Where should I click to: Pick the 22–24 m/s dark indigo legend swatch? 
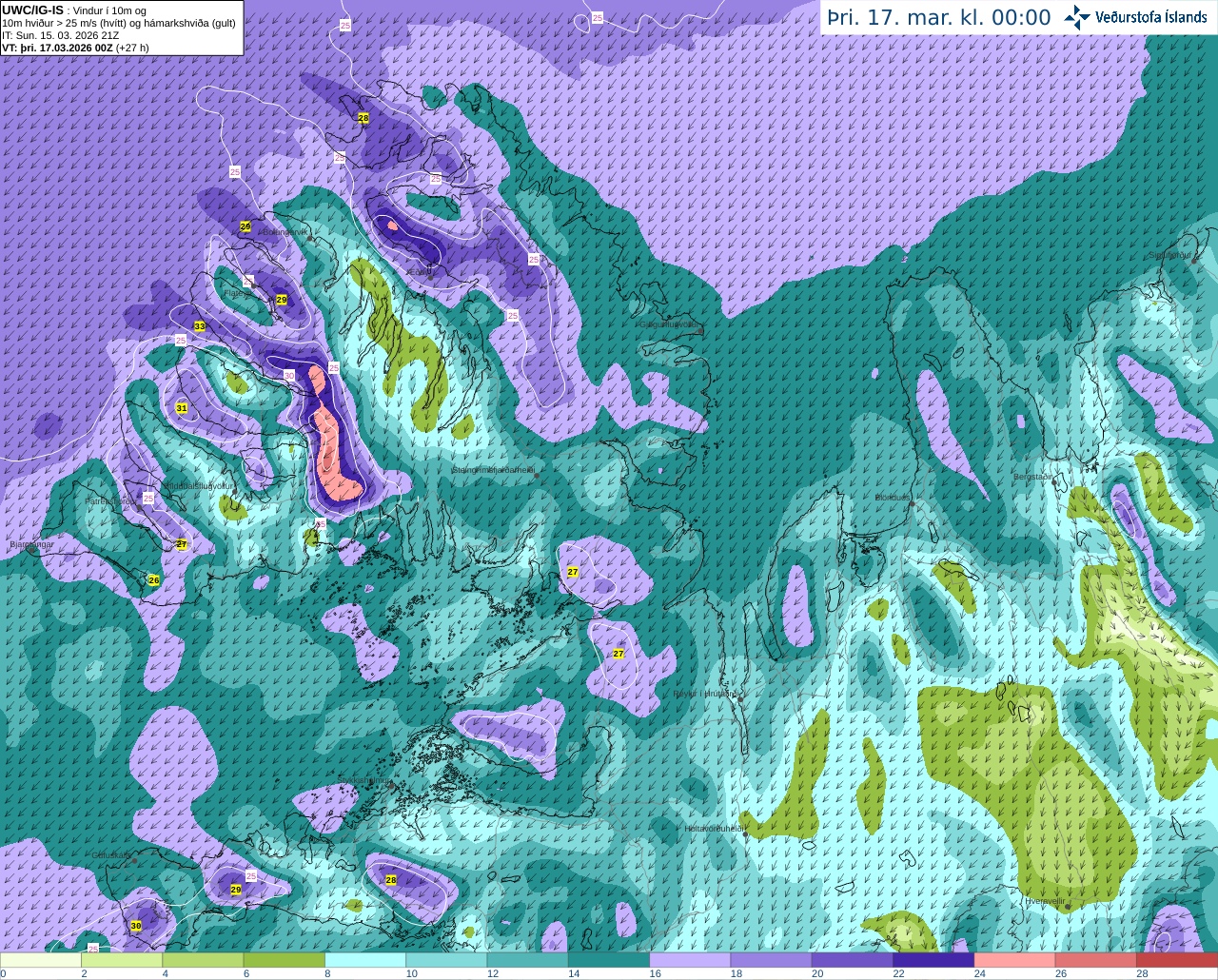(x=933, y=960)
